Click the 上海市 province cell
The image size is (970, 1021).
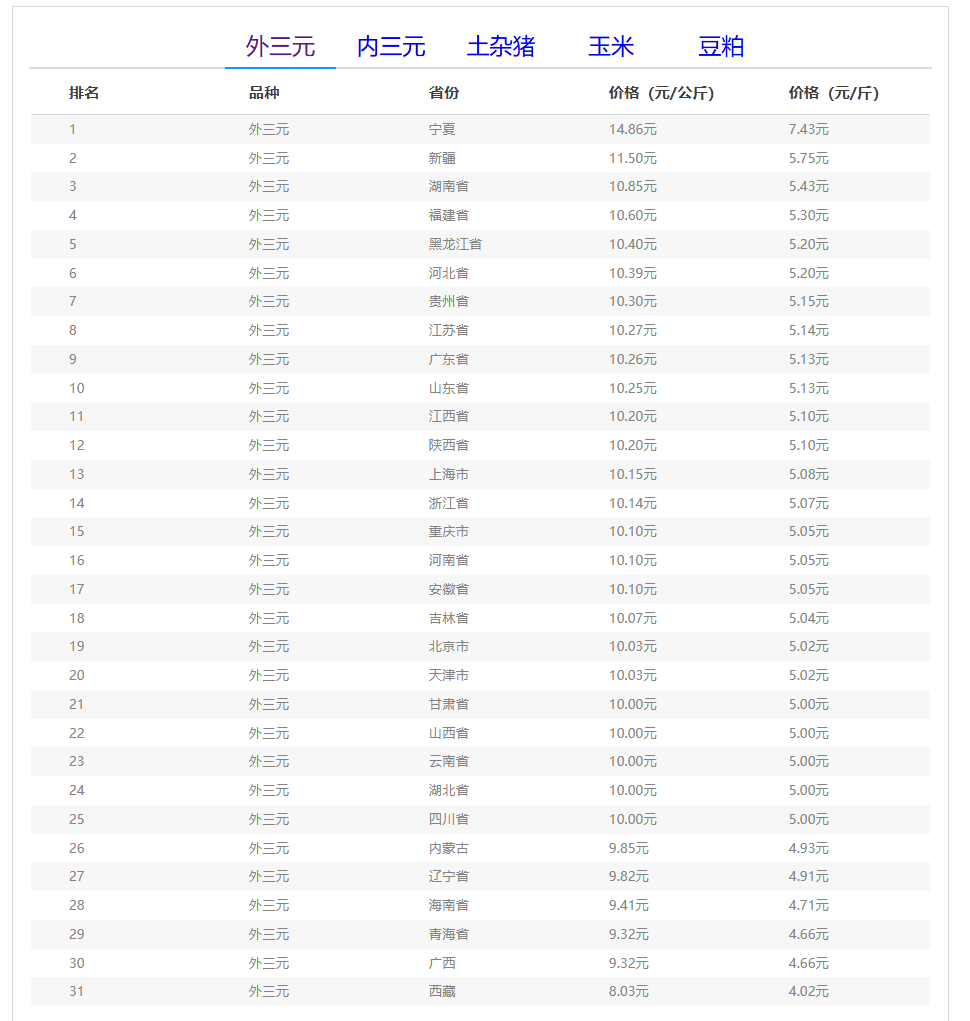coord(448,474)
